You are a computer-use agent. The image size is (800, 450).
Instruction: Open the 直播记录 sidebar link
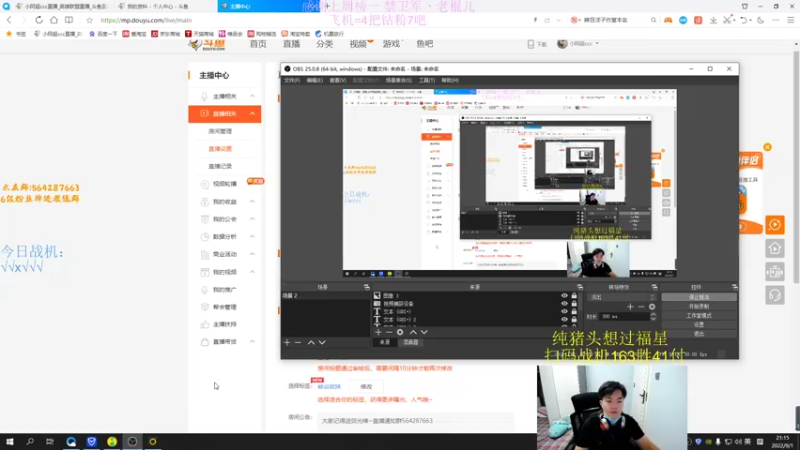[220, 166]
